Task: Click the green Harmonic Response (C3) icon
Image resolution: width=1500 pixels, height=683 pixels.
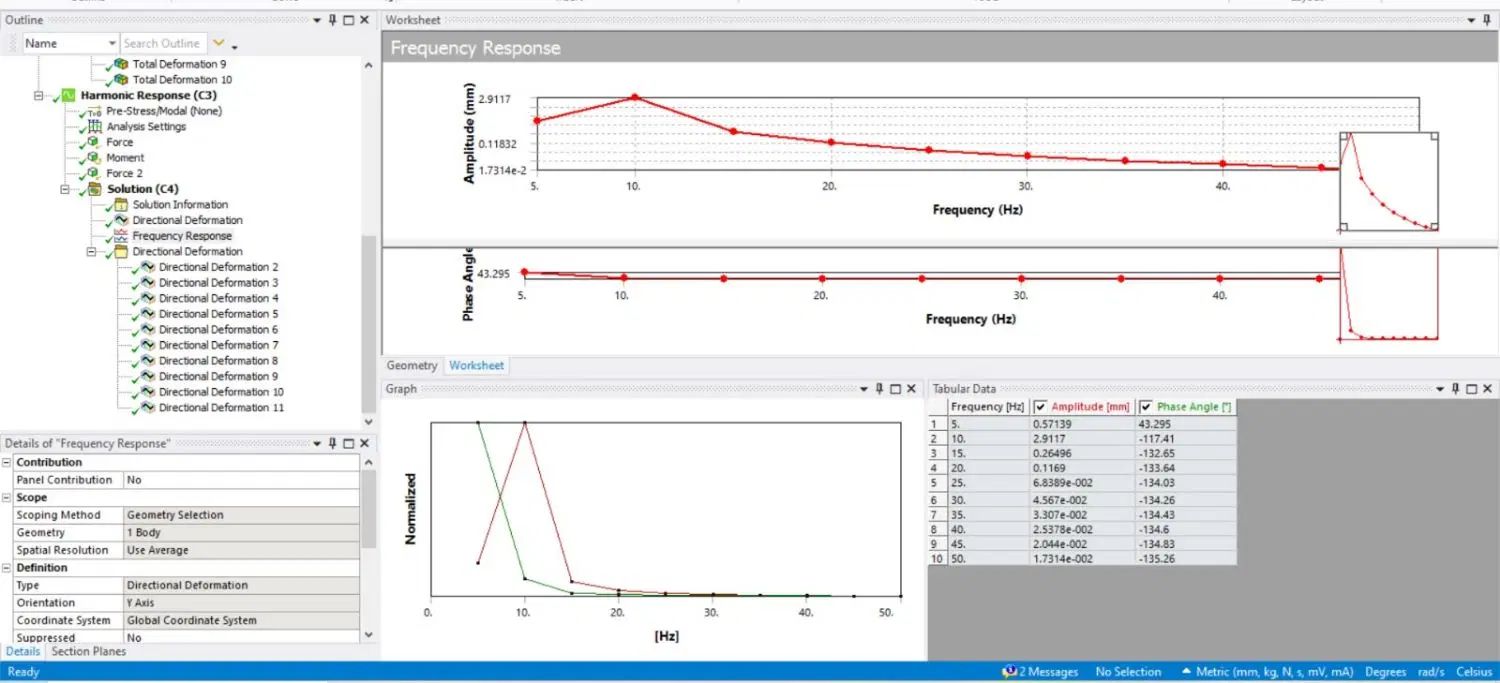Action: [69, 95]
